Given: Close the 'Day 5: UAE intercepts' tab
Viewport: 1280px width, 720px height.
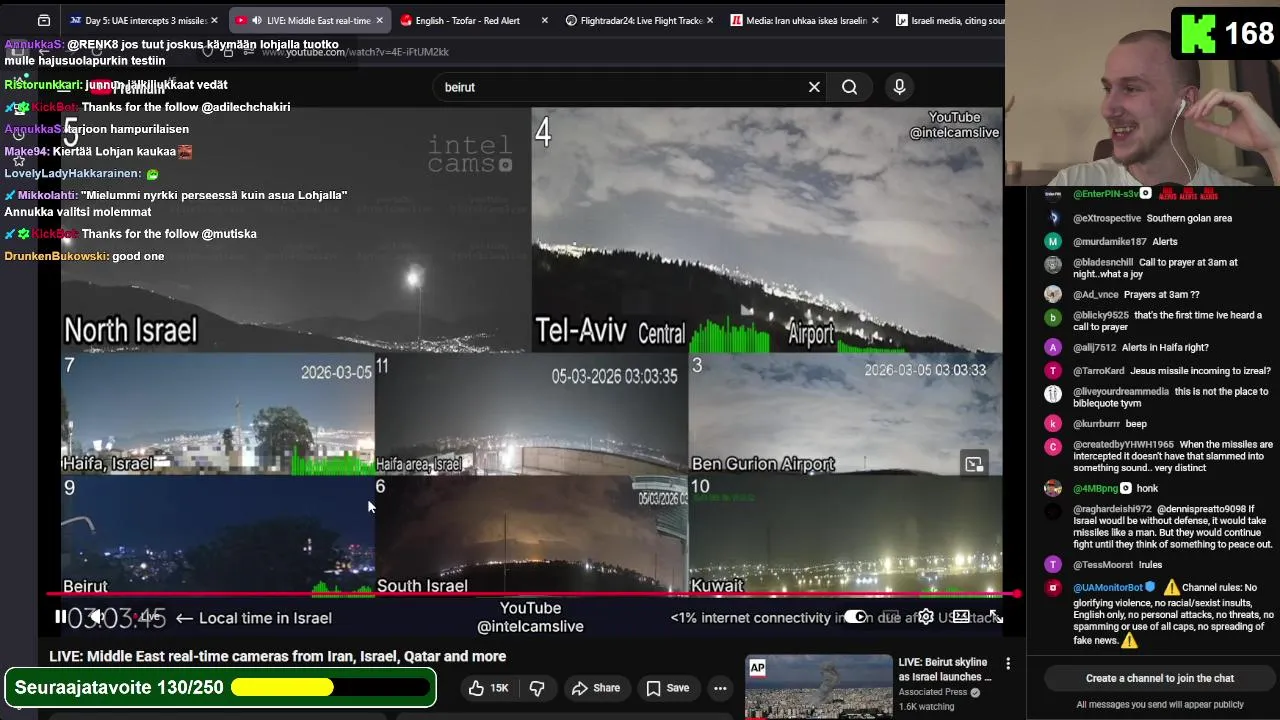Looking at the screenshot, I should 214,20.
